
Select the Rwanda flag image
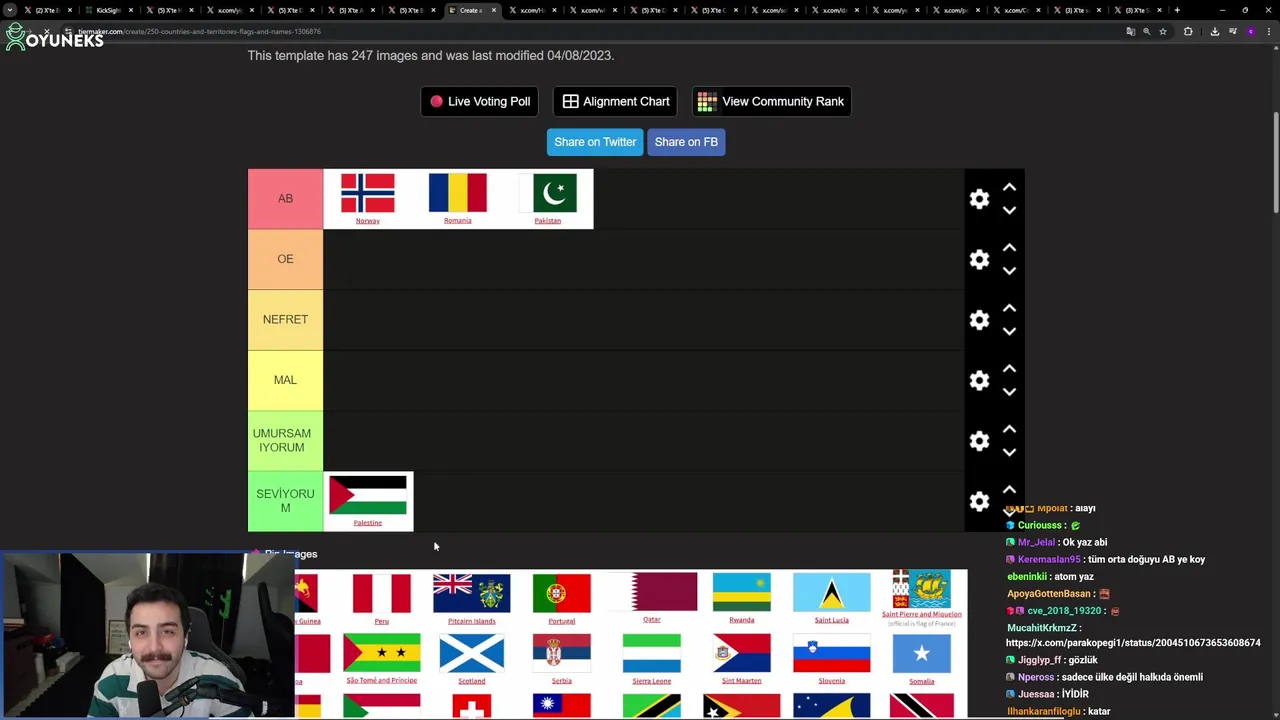pyautogui.click(x=741, y=593)
